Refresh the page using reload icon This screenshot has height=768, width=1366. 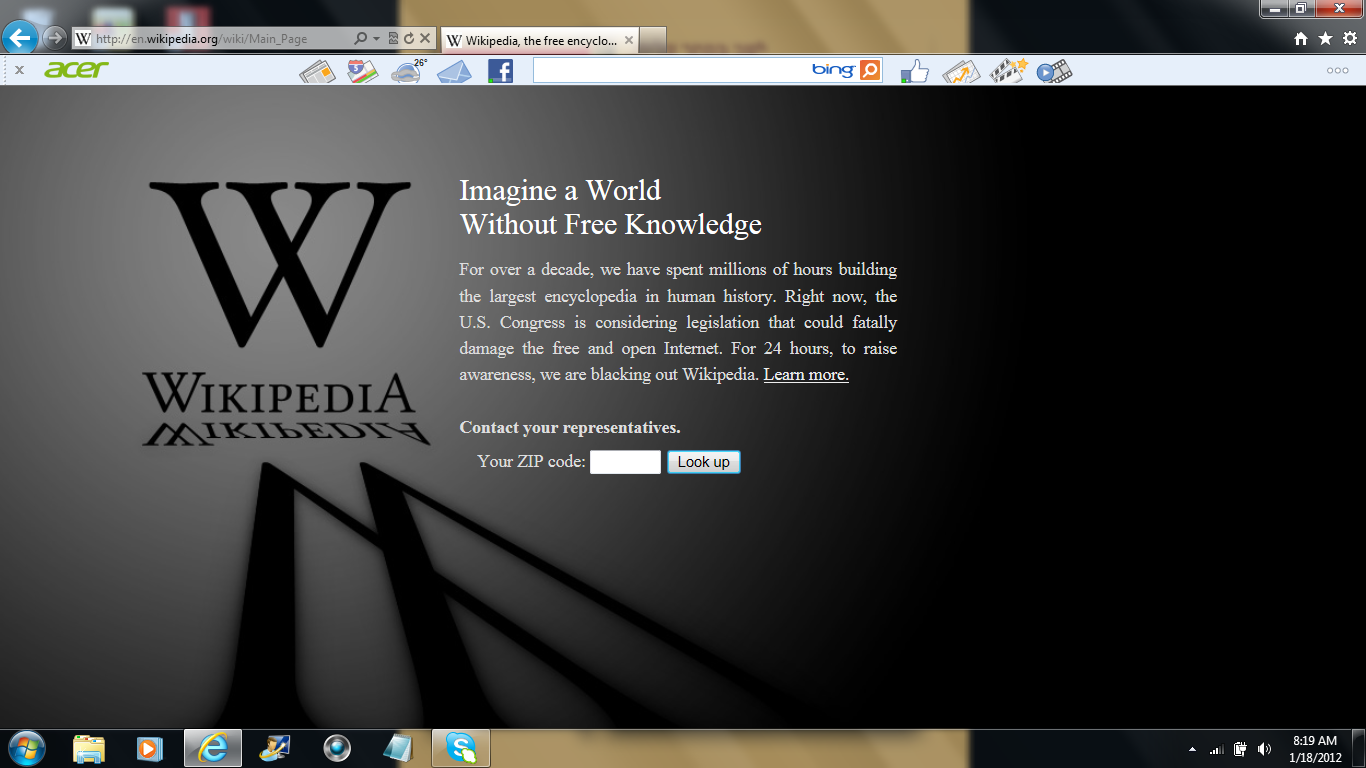pyautogui.click(x=409, y=39)
